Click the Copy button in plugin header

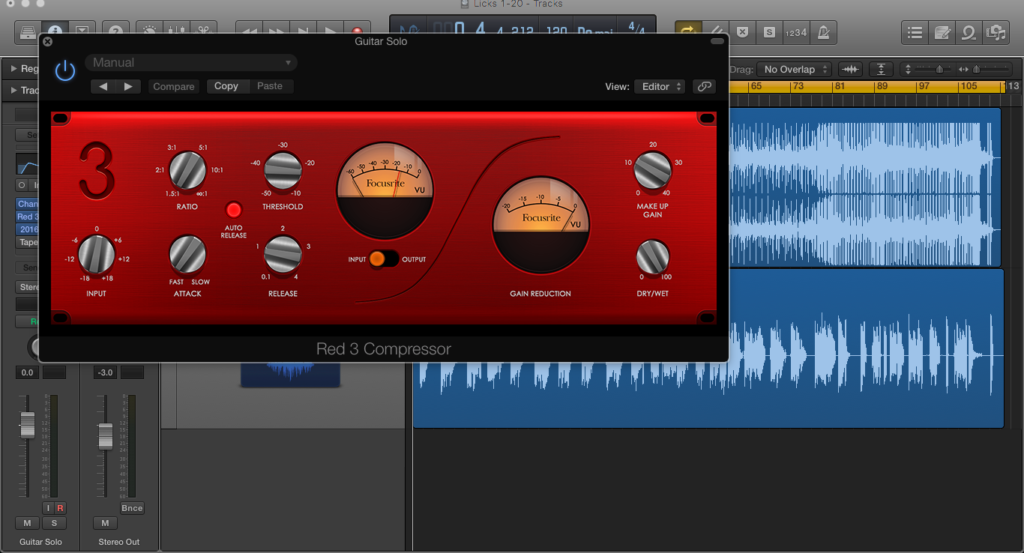(227, 86)
